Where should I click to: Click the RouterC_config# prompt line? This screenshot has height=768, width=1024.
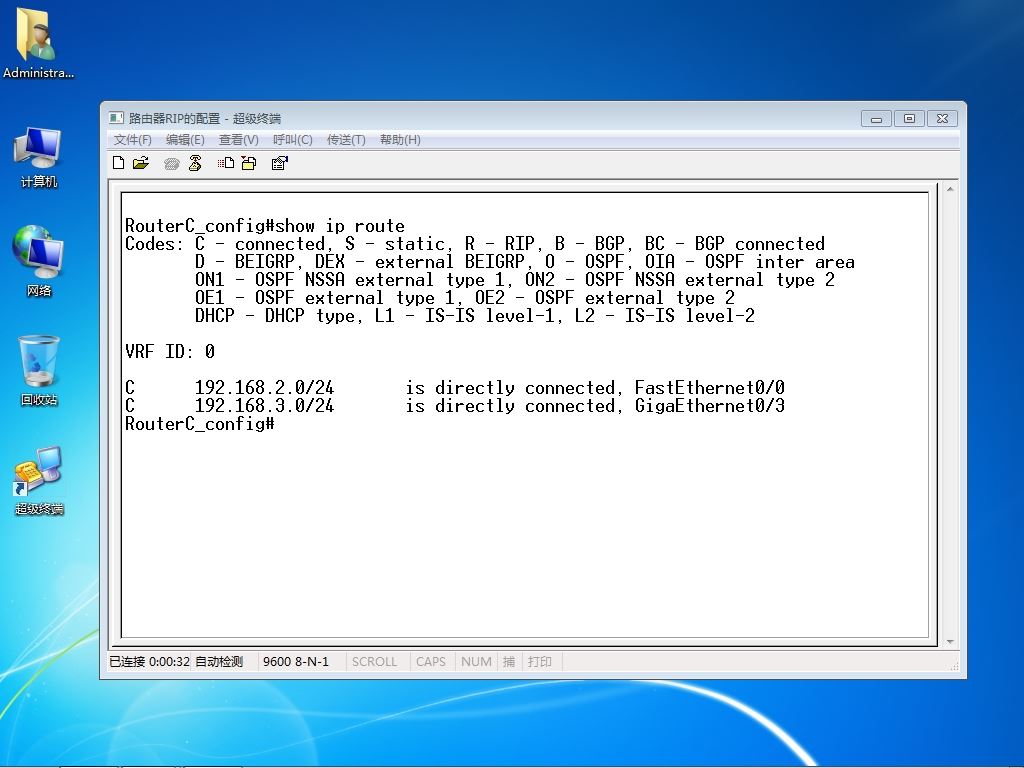200,424
